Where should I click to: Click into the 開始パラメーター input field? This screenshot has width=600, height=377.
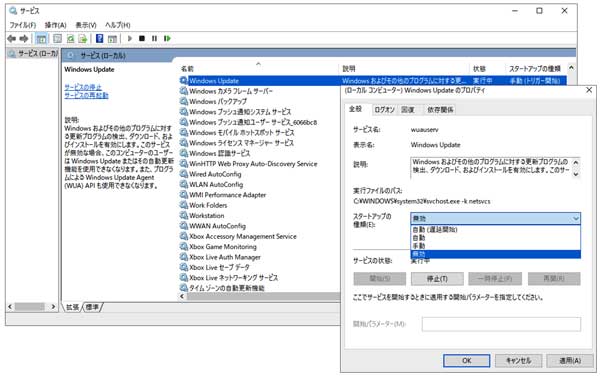coord(501,324)
